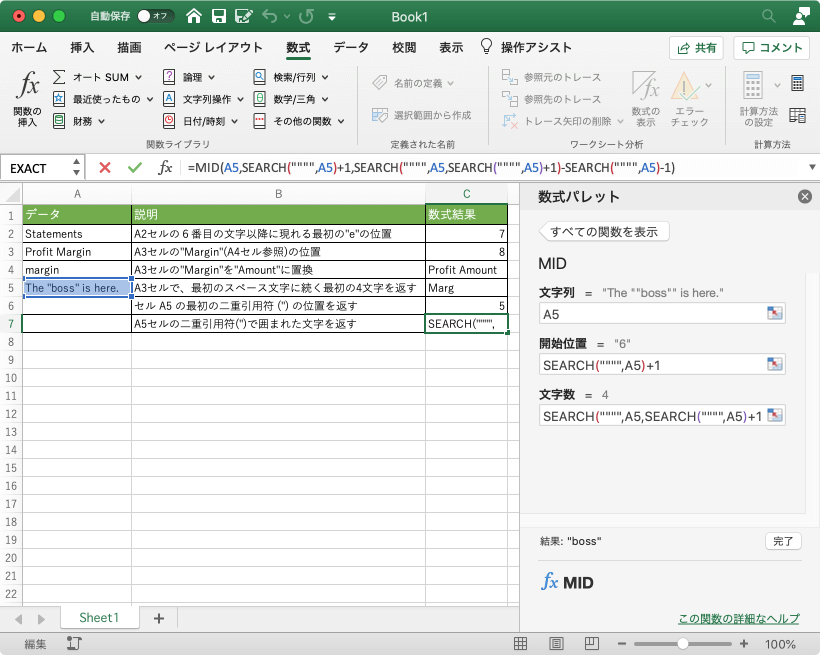Switch to the データ tab
The height and width of the screenshot is (655, 820).
pos(351,48)
